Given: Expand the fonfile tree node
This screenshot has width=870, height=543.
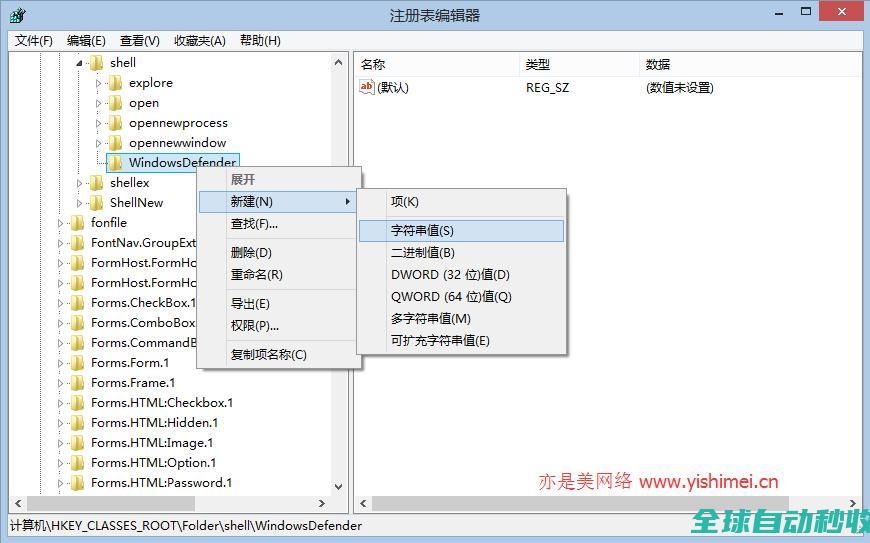Looking at the screenshot, I should coord(61,223).
